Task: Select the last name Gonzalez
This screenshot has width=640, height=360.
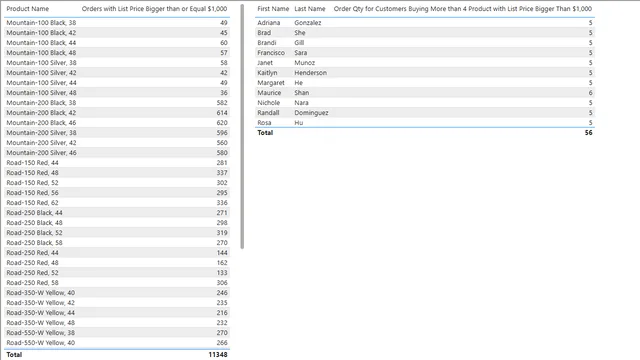Action: point(308,22)
